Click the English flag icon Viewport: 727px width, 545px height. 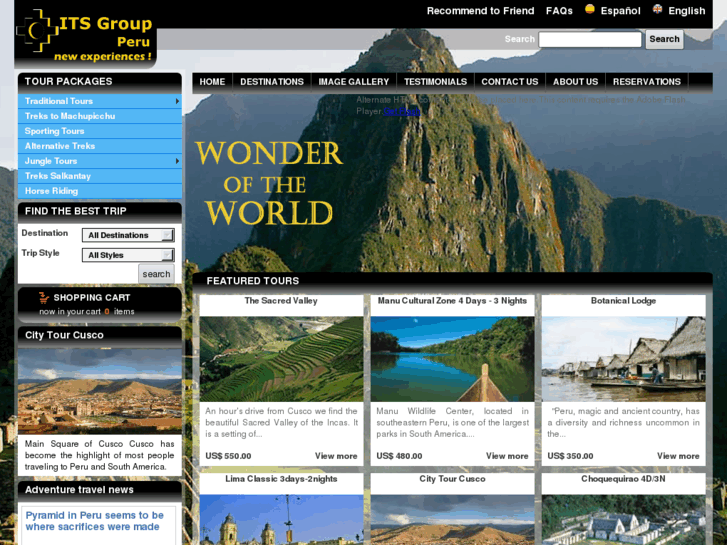(657, 9)
